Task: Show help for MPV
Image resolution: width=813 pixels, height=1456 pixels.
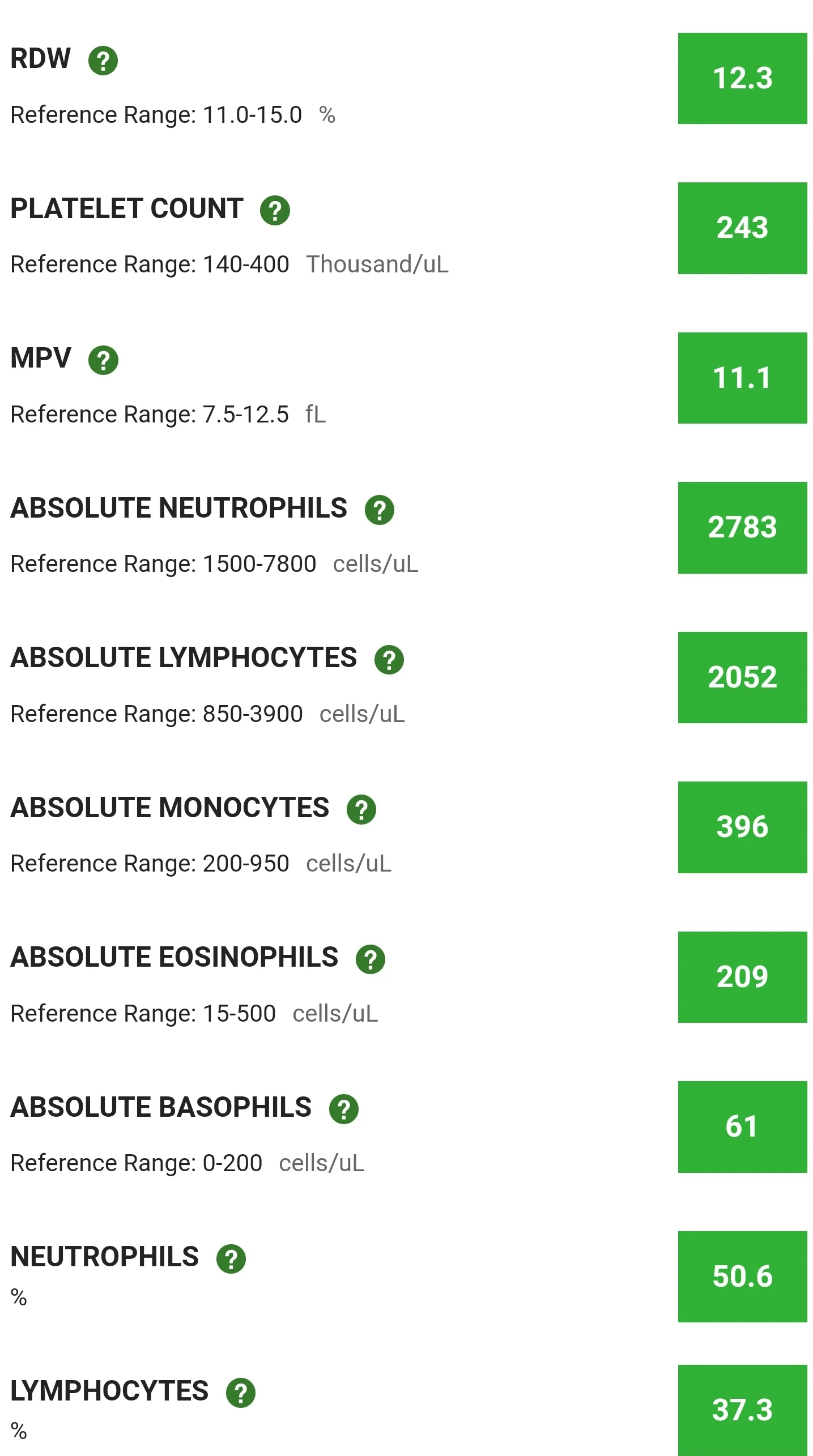Action: [103, 360]
